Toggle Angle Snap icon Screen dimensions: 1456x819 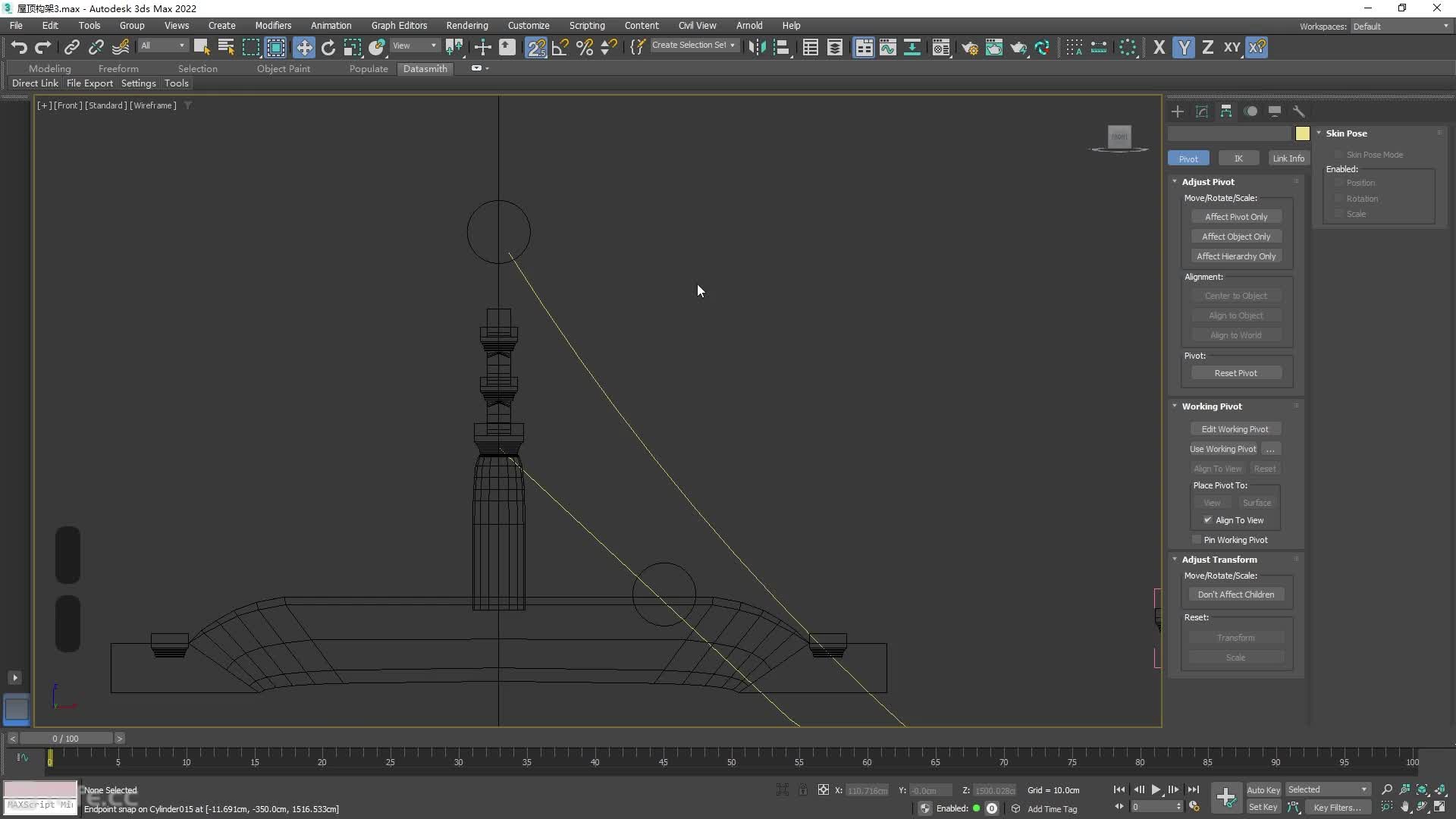(x=560, y=47)
